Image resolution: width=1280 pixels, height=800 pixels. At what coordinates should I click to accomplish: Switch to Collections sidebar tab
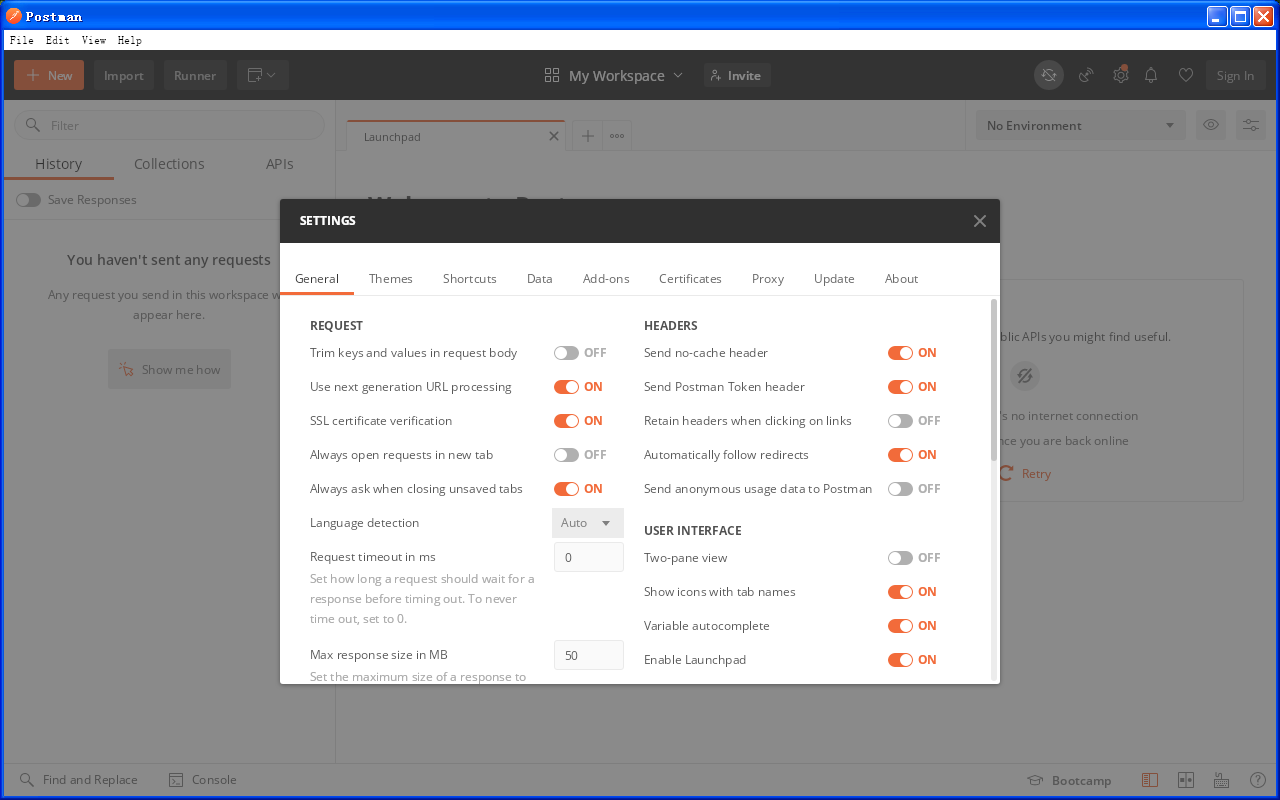point(169,164)
